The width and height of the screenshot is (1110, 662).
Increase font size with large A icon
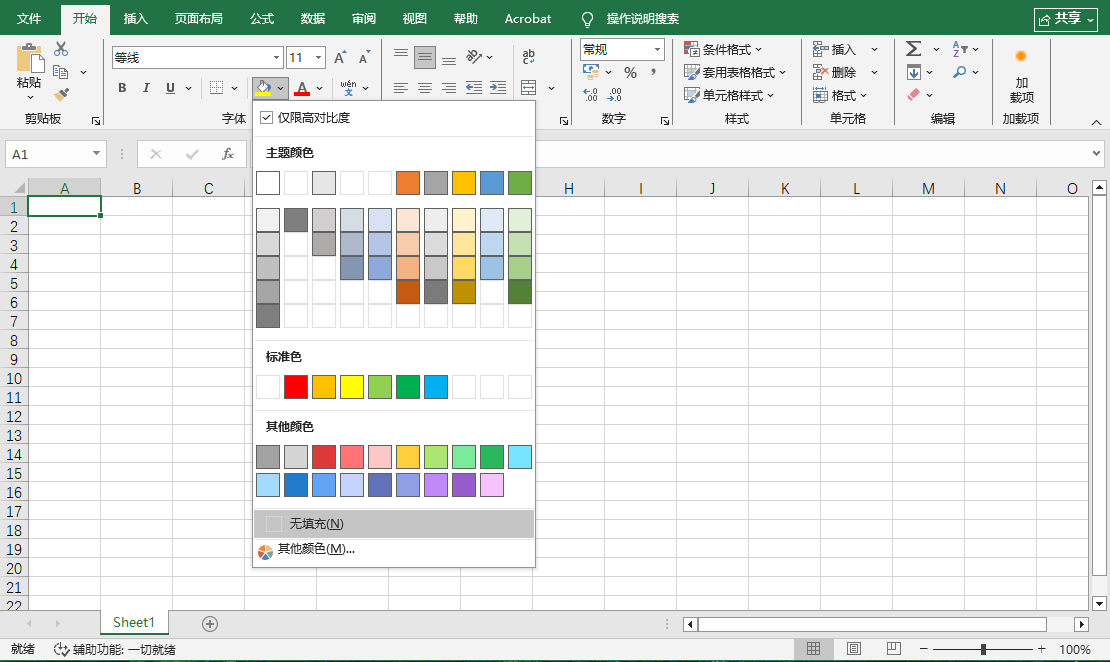[340, 57]
